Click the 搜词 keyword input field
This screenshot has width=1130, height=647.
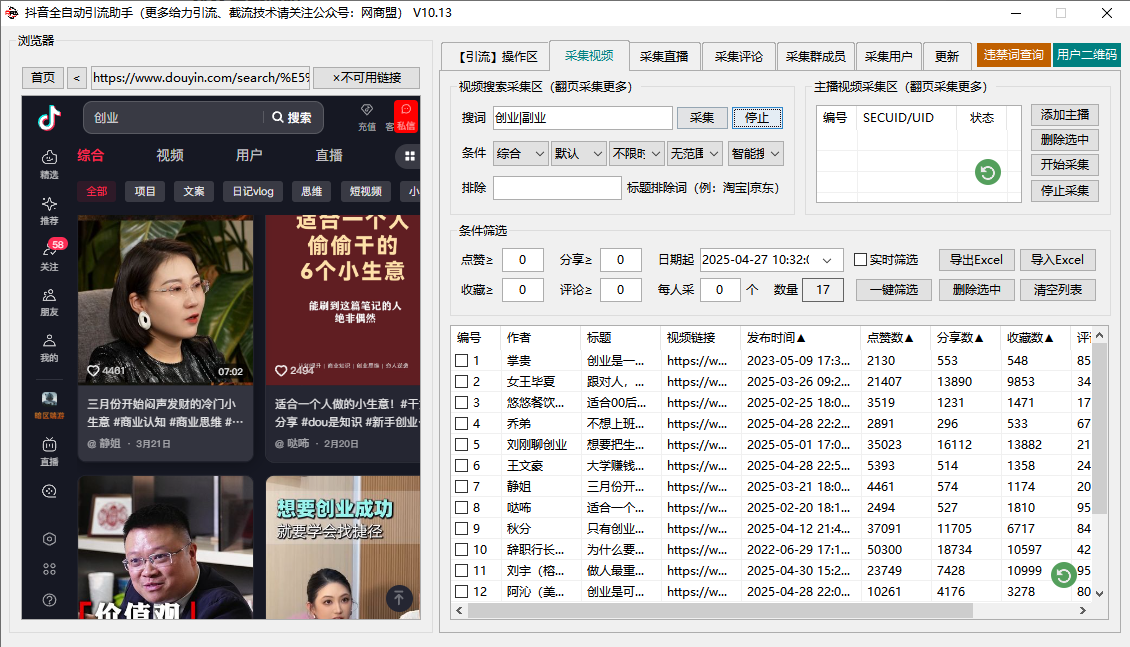tap(582, 117)
